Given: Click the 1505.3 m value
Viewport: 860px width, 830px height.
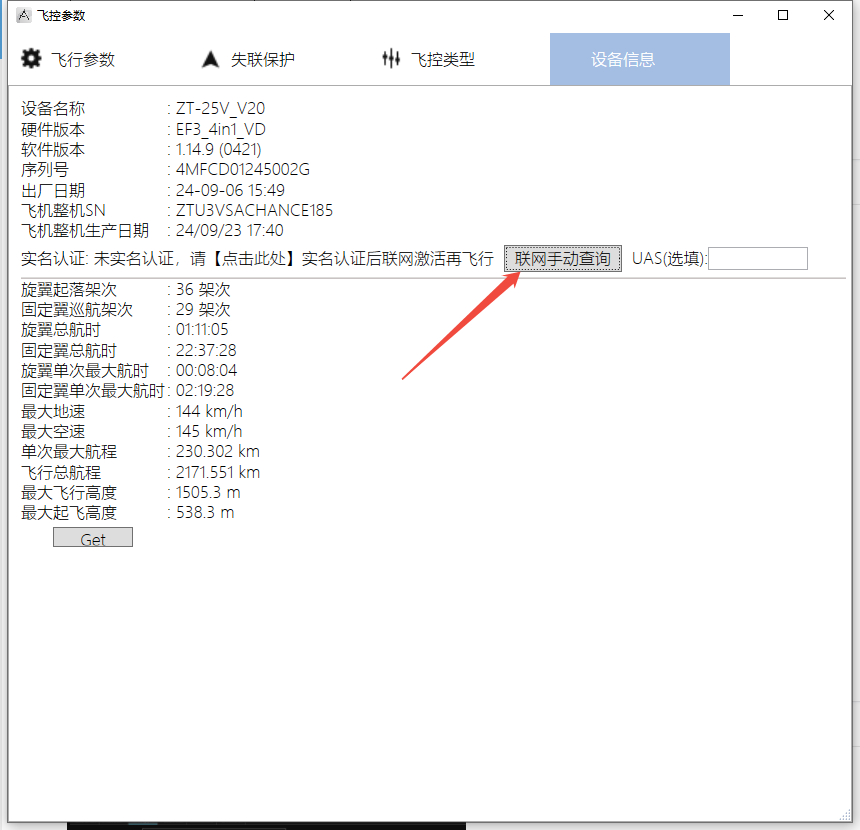Looking at the screenshot, I should [208, 493].
